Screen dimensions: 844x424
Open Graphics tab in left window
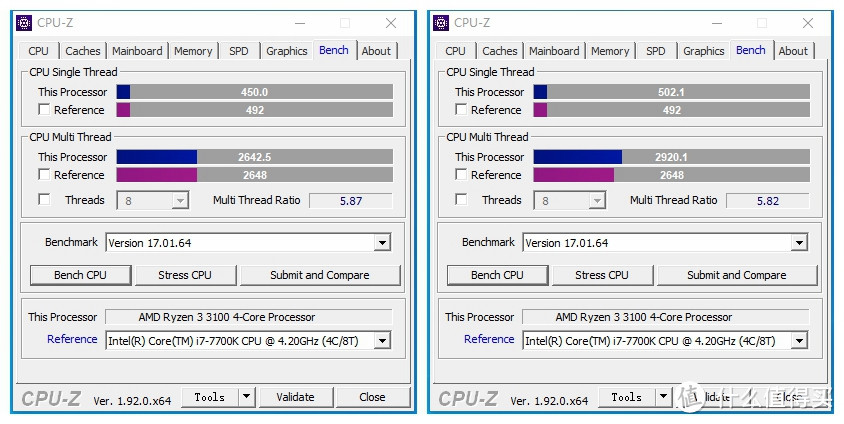[286, 51]
